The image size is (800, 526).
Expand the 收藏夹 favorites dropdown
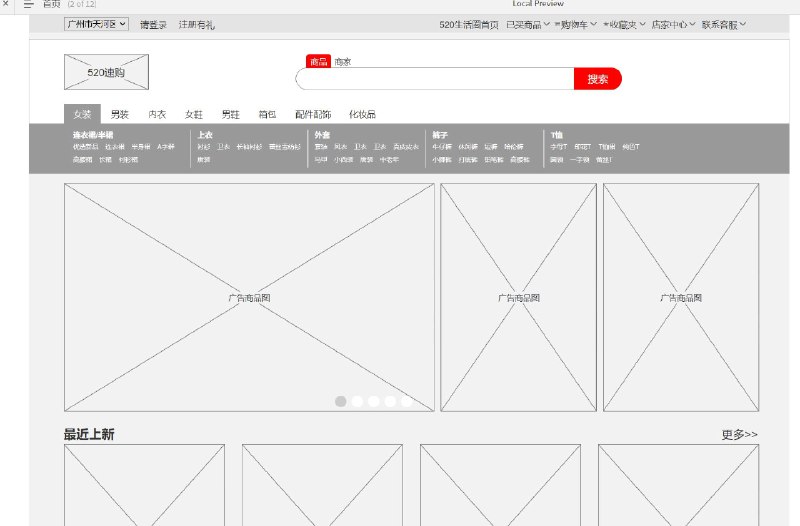click(x=624, y=24)
